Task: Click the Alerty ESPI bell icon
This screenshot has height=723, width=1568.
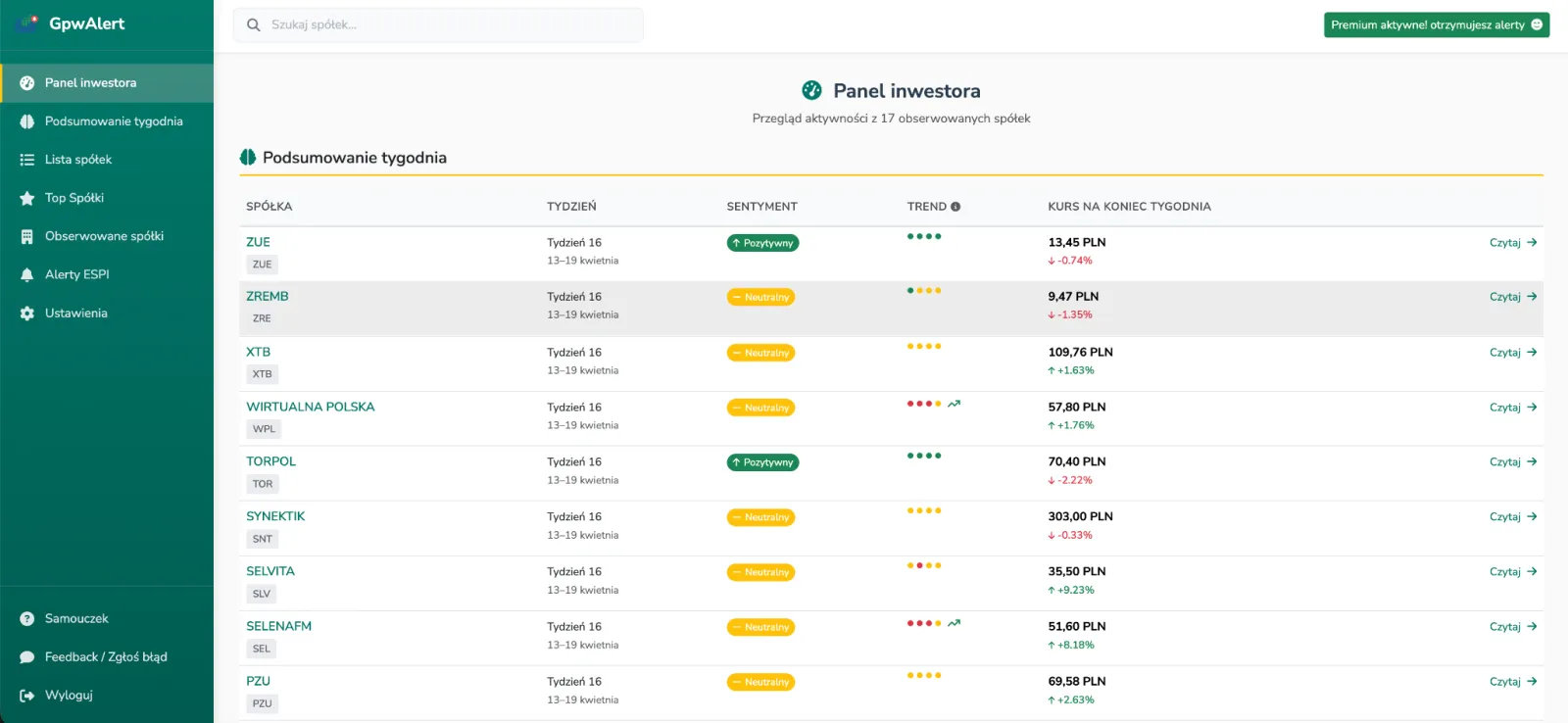Action: click(x=27, y=275)
